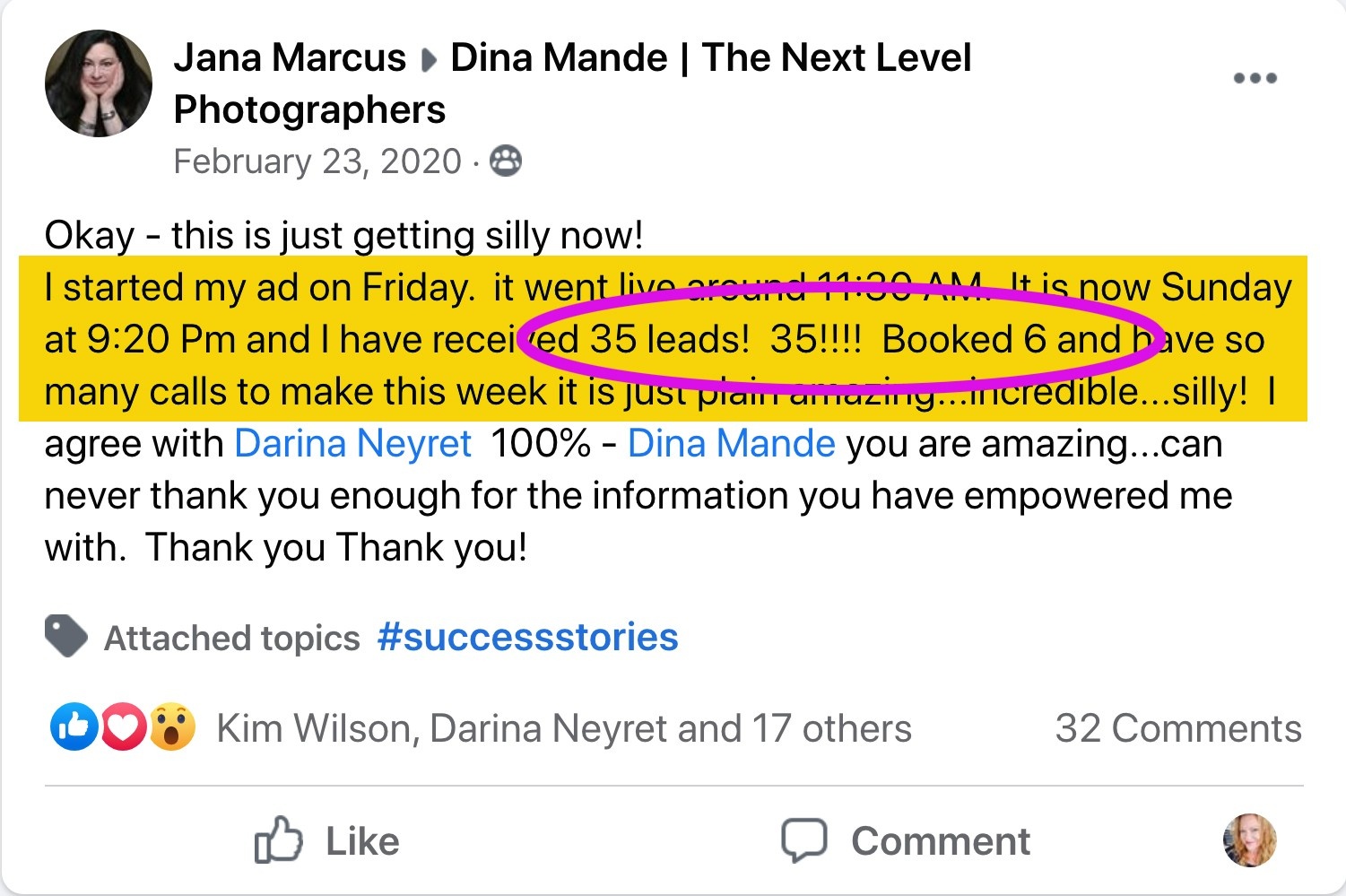Open the 32 Comments link
The image size is (1346, 896).
[1178, 728]
